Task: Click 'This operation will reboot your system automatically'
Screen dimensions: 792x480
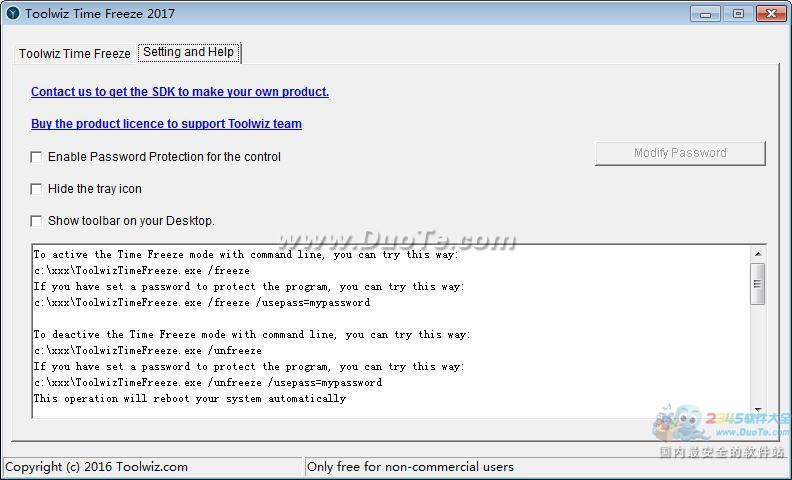Action: 189,399
